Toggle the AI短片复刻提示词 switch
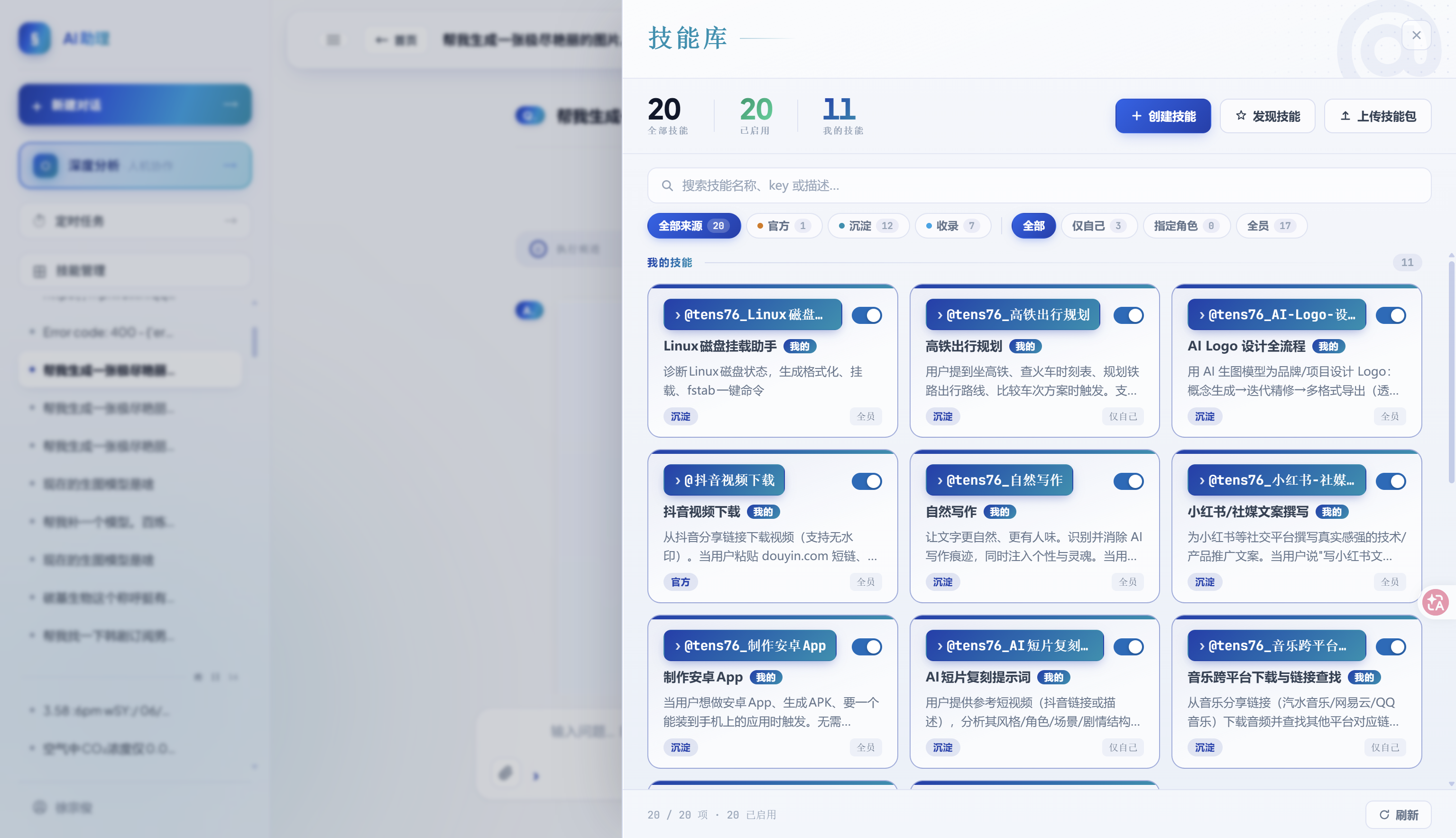 (x=1128, y=647)
